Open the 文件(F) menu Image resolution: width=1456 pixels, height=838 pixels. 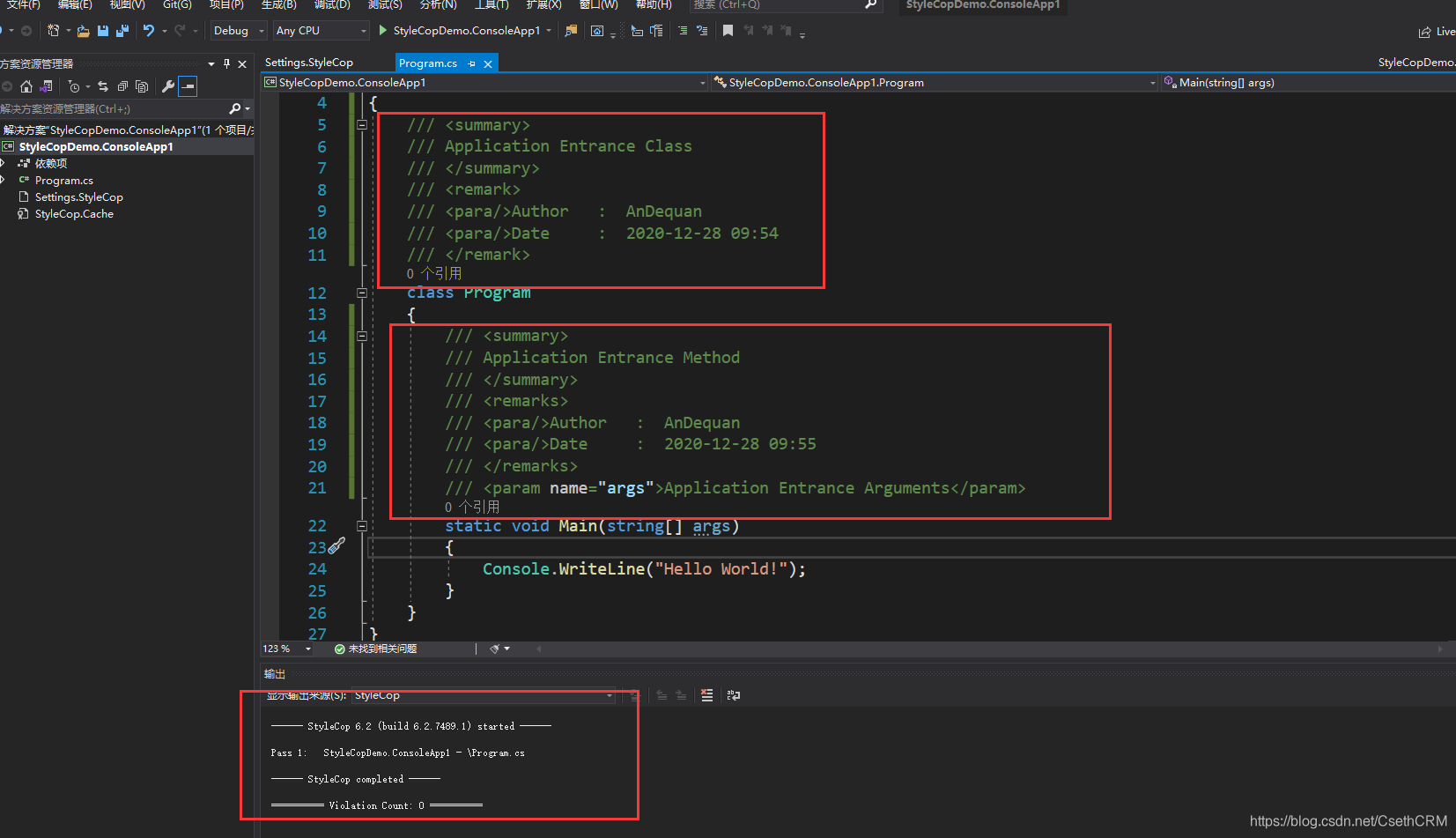24,5
